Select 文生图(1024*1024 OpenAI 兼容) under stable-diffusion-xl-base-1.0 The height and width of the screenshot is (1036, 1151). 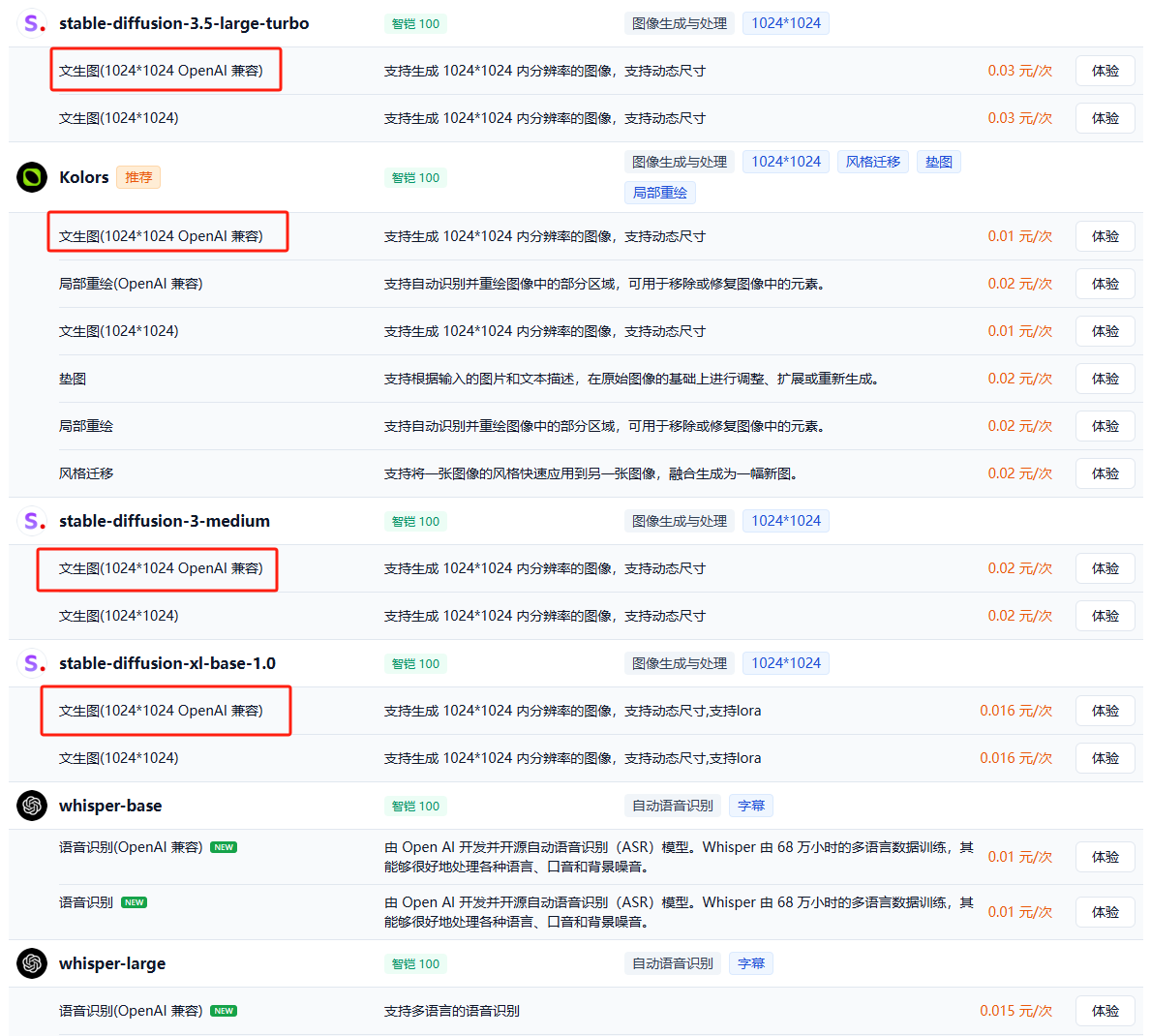(x=161, y=711)
